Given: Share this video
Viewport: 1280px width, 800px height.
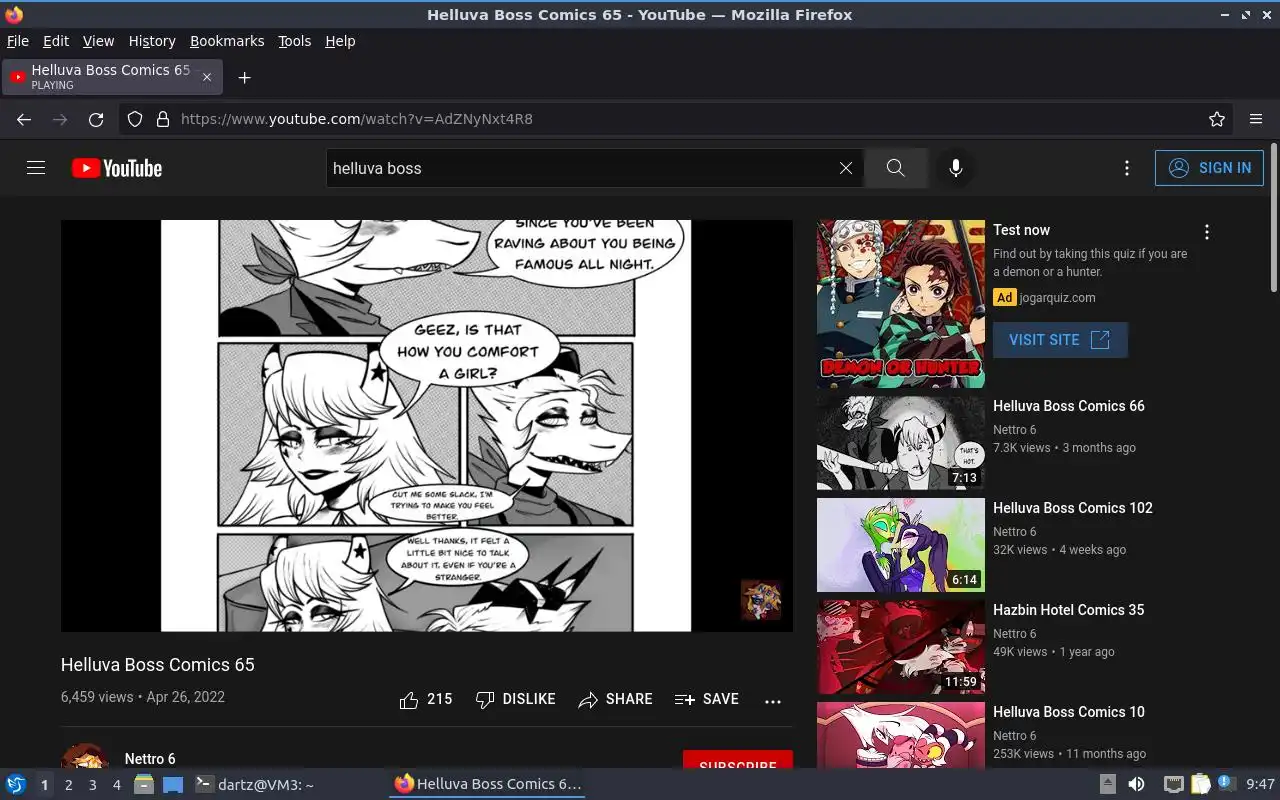Looking at the screenshot, I should click(615, 700).
